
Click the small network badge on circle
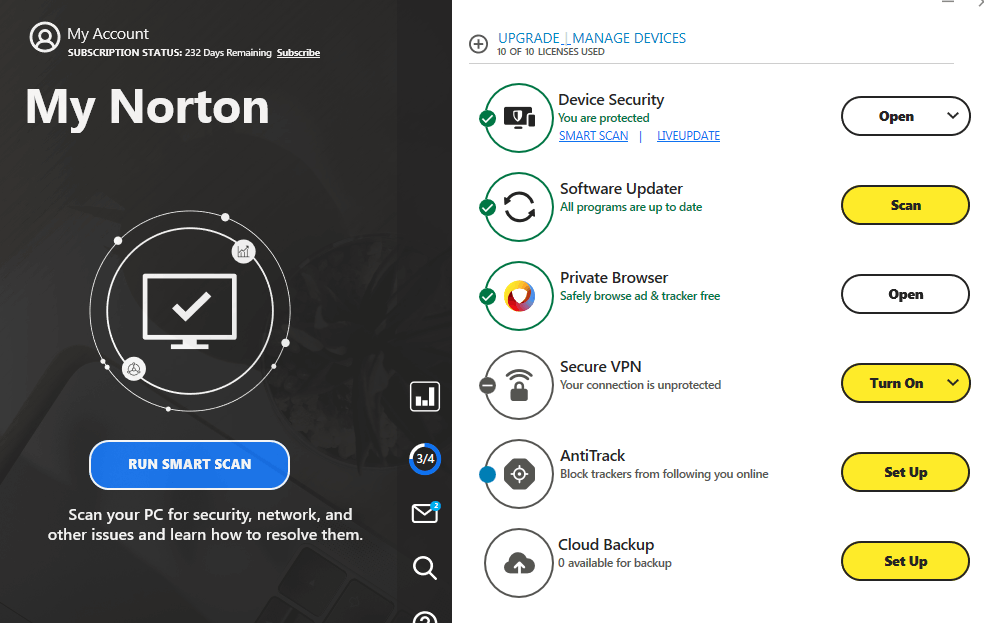134,369
